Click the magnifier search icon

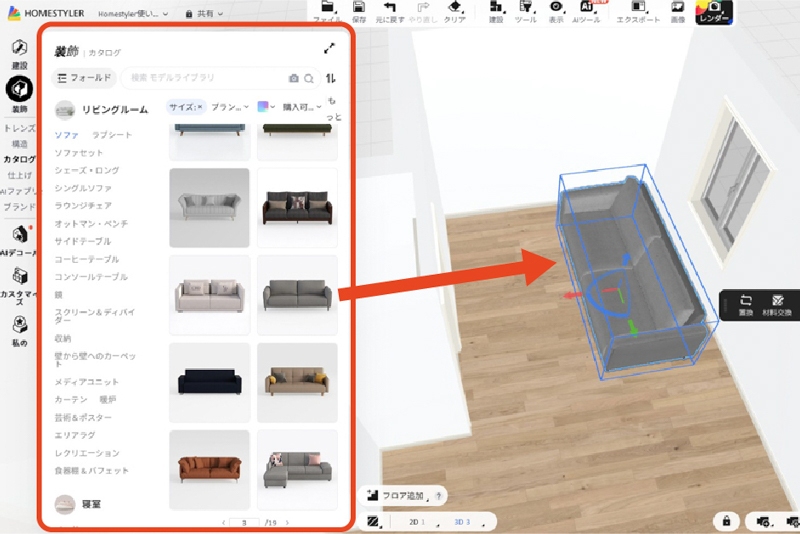[309, 79]
